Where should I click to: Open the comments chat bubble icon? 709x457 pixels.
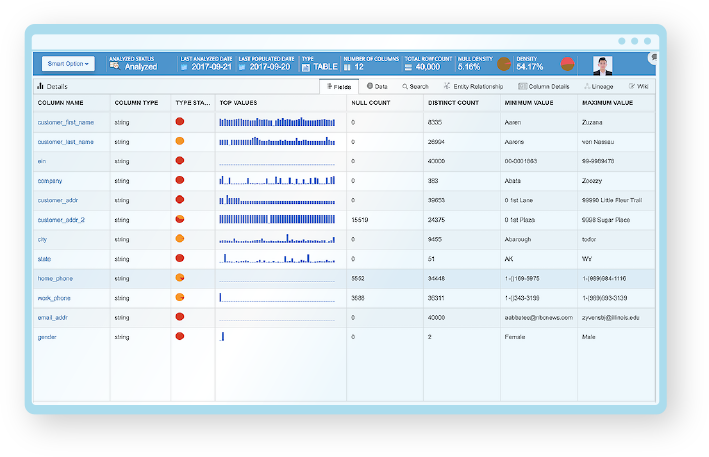[653, 58]
